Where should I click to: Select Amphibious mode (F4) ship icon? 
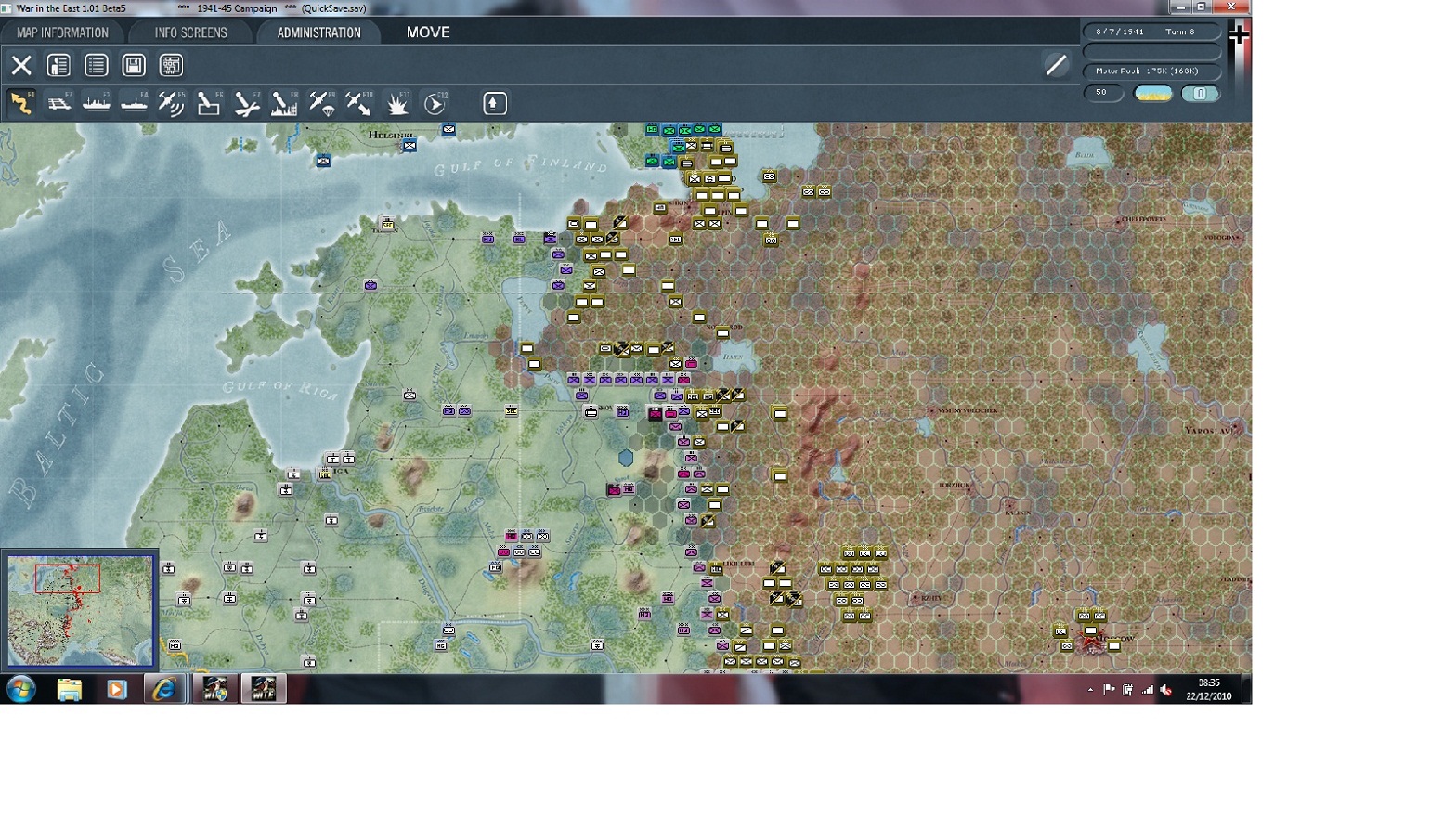pos(134,103)
